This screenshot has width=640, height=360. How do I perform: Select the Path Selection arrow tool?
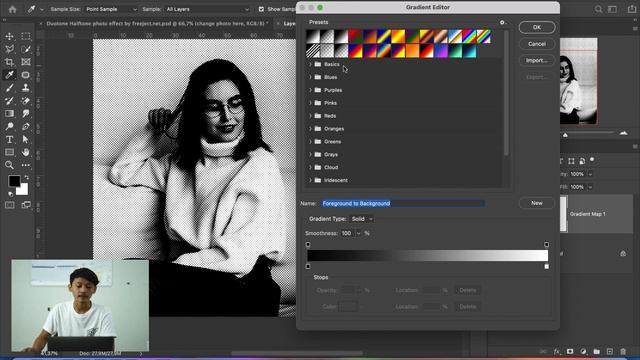pos(26,139)
